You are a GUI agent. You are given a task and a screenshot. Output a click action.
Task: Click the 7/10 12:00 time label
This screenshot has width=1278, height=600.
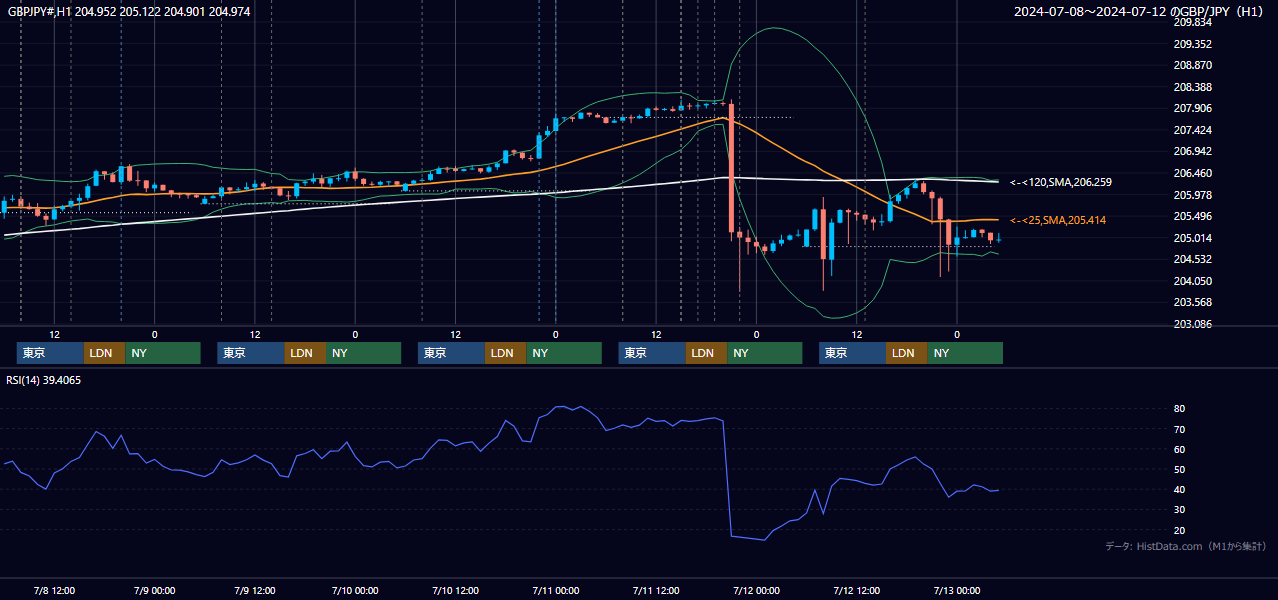pyautogui.click(x=455, y=590)
